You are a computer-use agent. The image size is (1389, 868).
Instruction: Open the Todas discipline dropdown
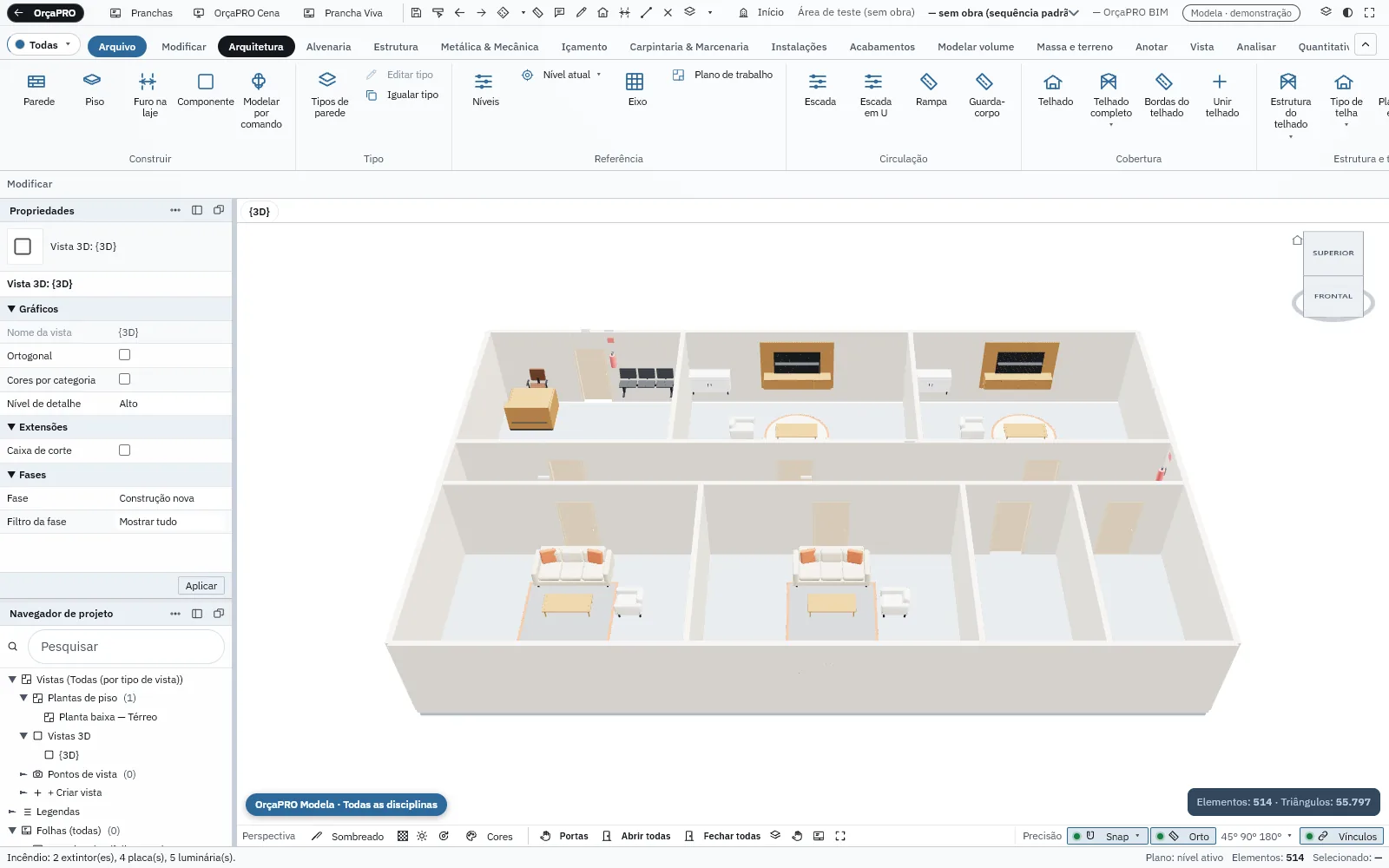coord(43,45)
